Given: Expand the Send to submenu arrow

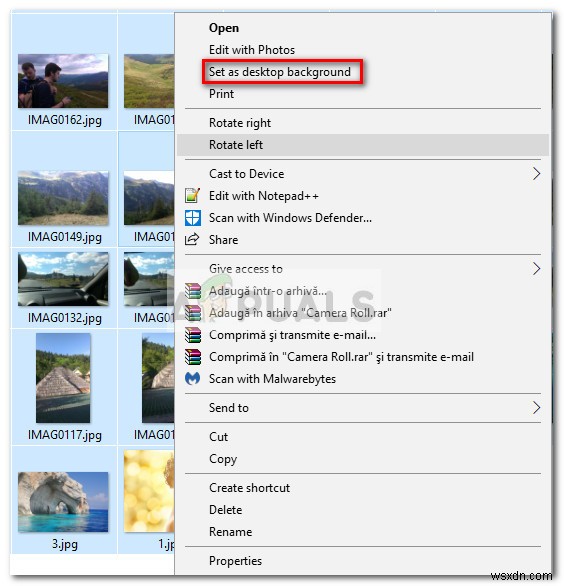Looking at the screenshot, I should coord(536,408).
